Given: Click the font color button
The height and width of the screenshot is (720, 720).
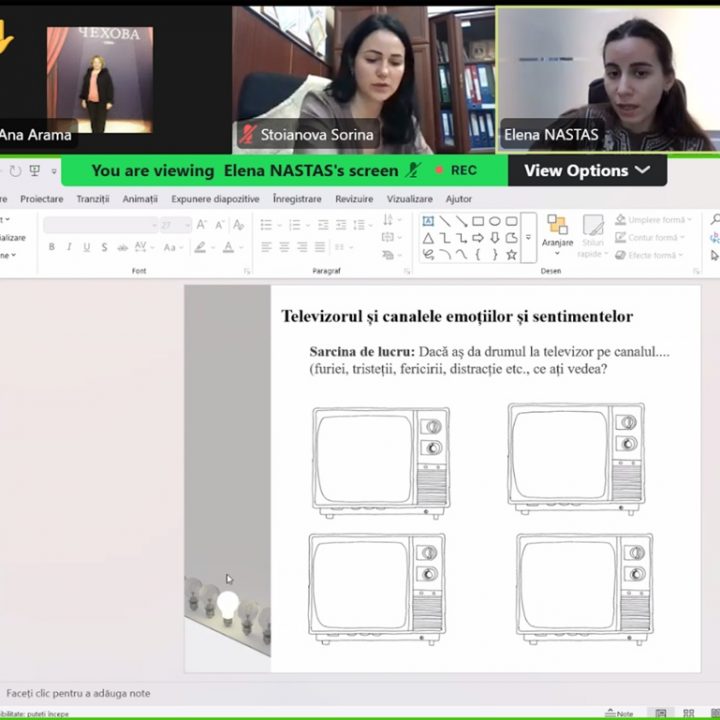Looking at the screenshot, I should pyautogui.click(x=229, y=247).
